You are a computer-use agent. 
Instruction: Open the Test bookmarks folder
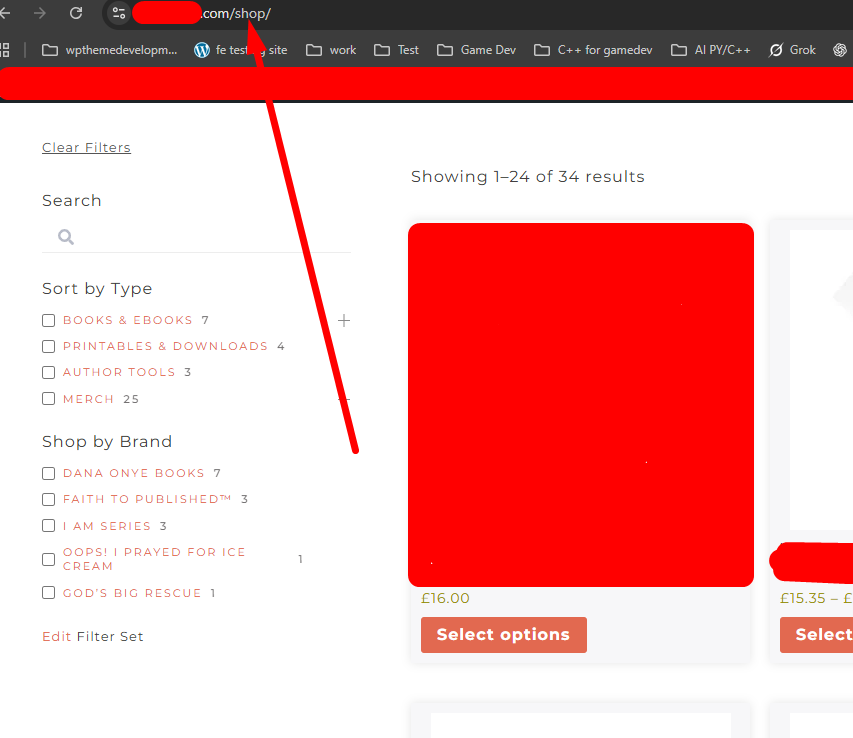tap(397, 50)
